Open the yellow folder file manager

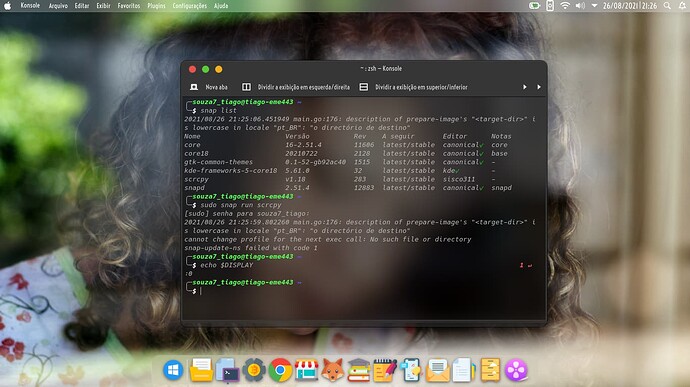pos(201,370)
